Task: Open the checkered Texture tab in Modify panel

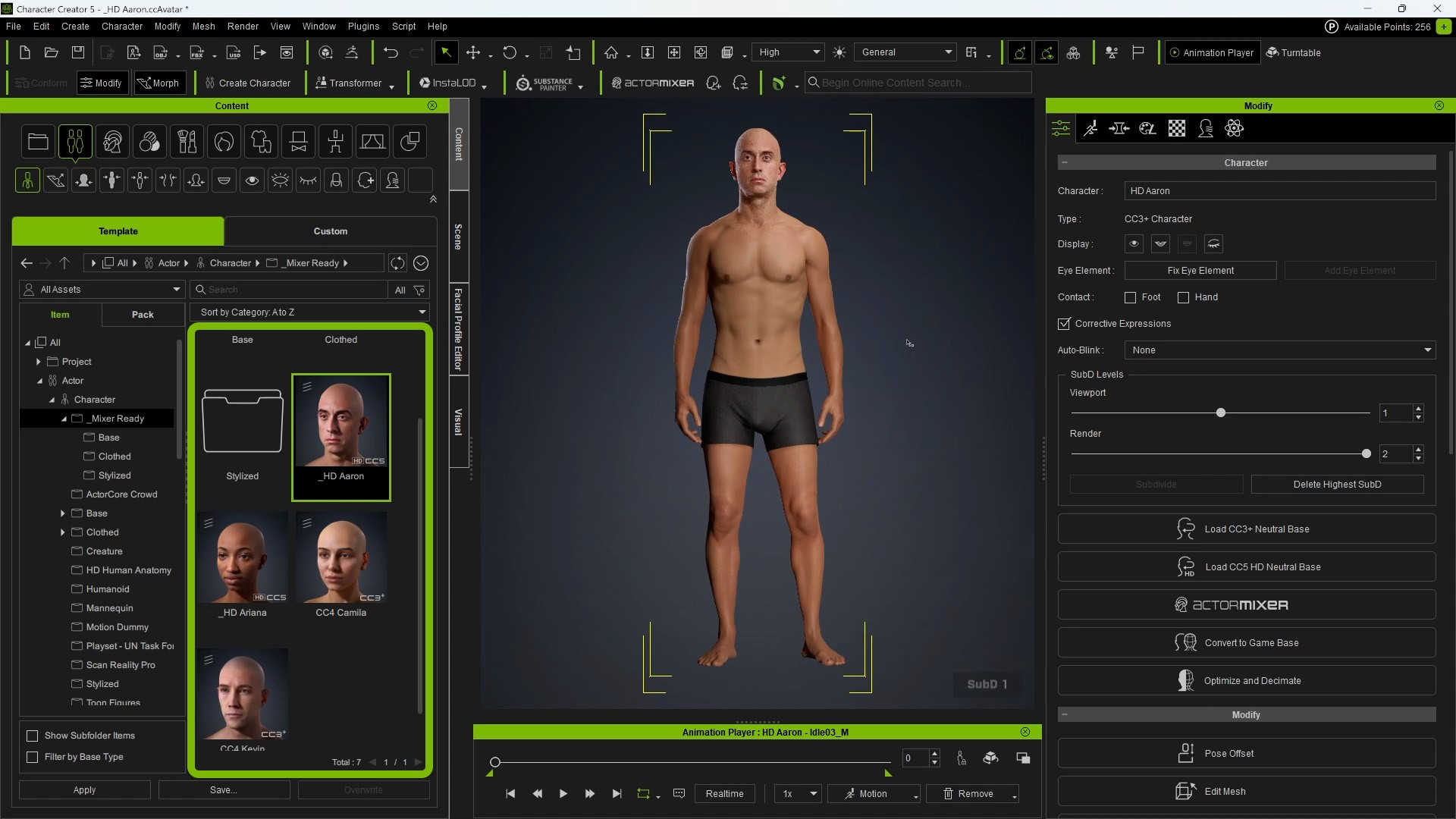Action: click(1177, 128)
